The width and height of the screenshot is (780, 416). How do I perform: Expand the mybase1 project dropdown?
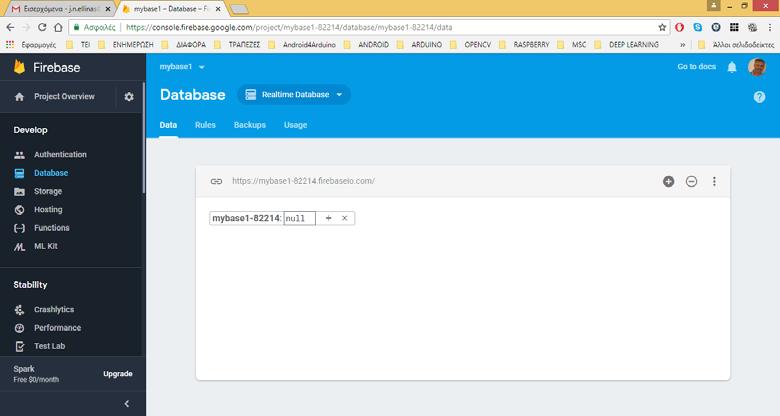point(182,67)
